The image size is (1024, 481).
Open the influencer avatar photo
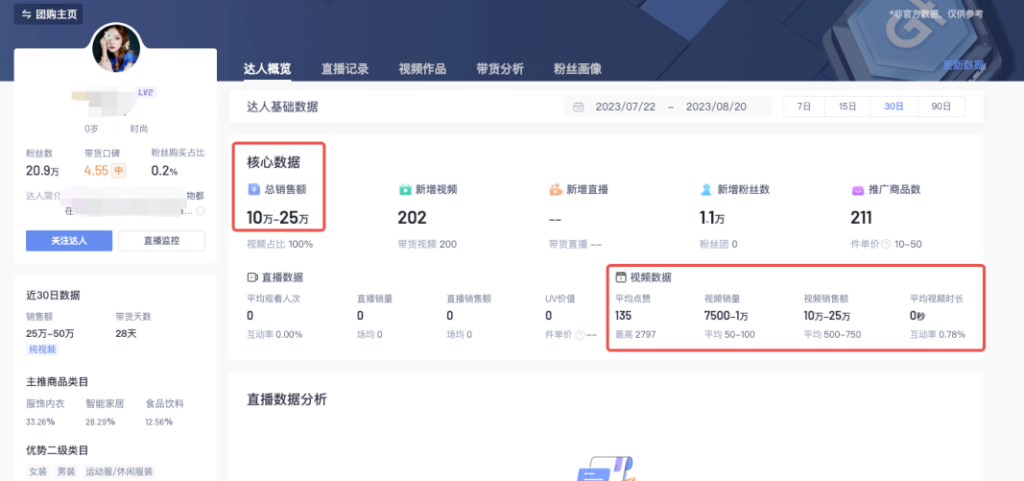click(x=116, y=49)
